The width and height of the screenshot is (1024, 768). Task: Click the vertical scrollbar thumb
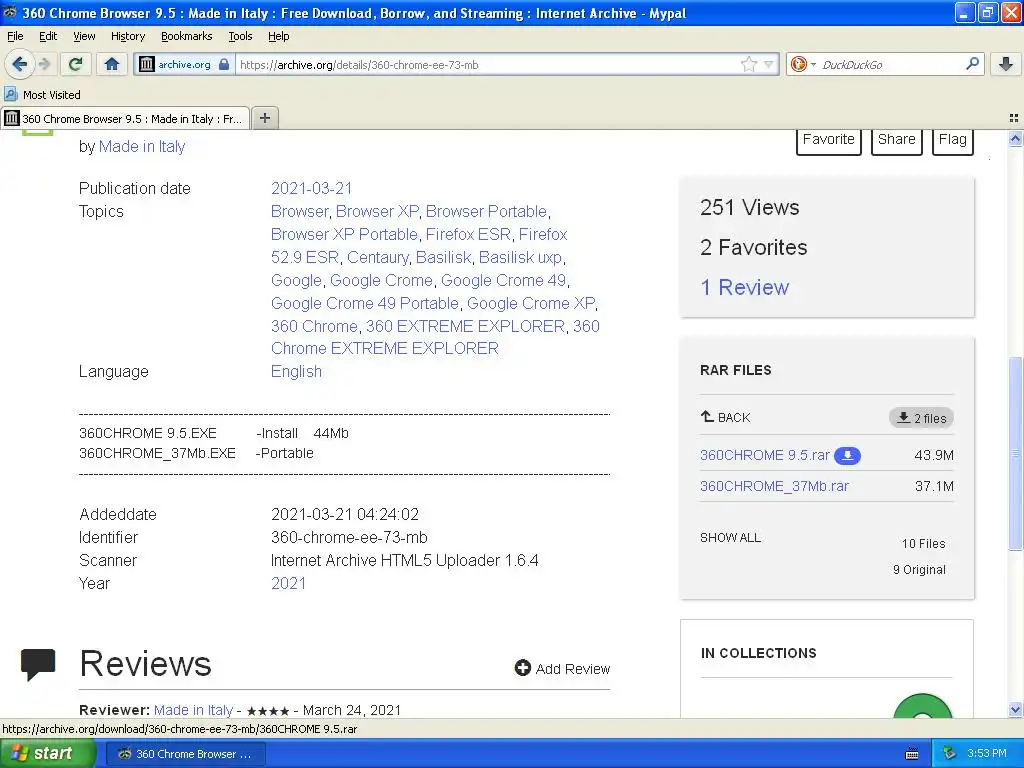(x=1015, y=453)
